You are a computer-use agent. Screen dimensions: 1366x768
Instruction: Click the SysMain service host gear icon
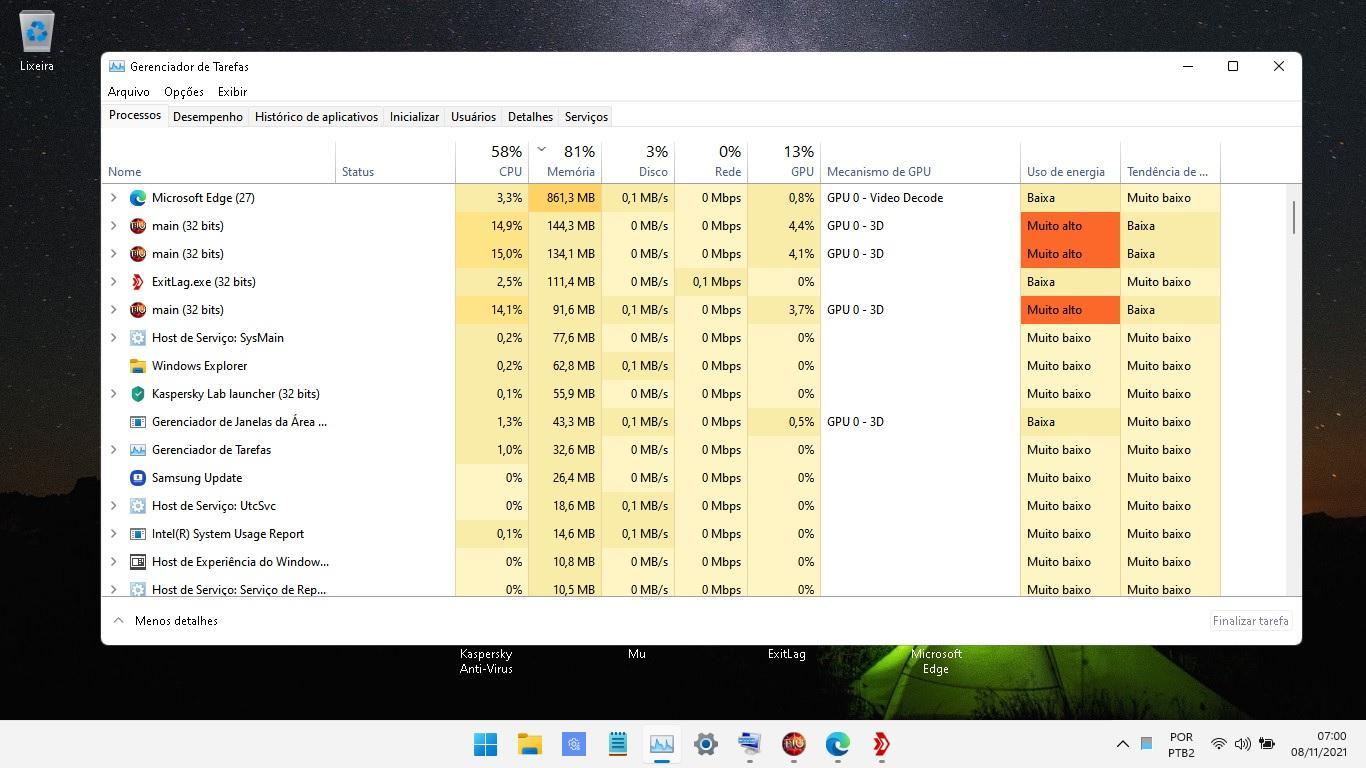coord(138,338)
